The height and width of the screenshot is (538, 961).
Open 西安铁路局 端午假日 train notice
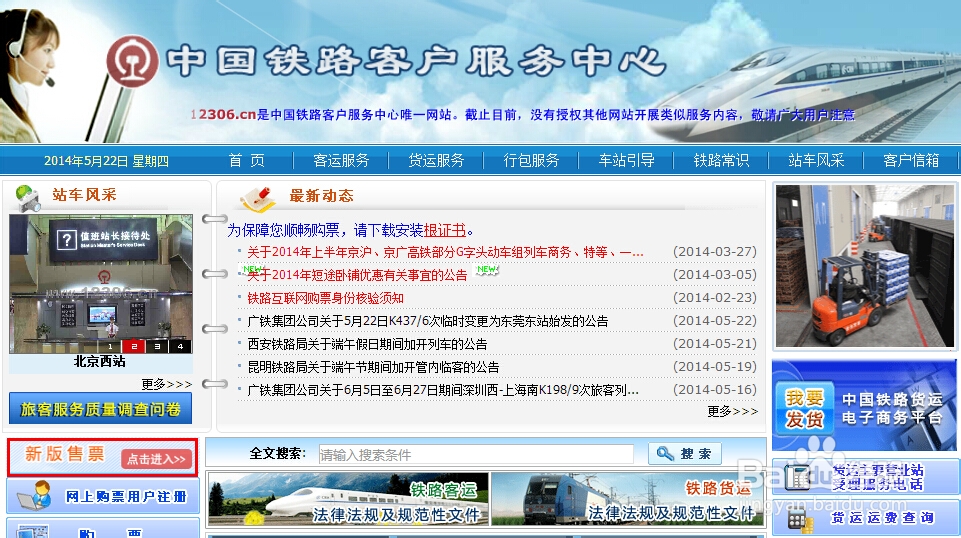367,344
